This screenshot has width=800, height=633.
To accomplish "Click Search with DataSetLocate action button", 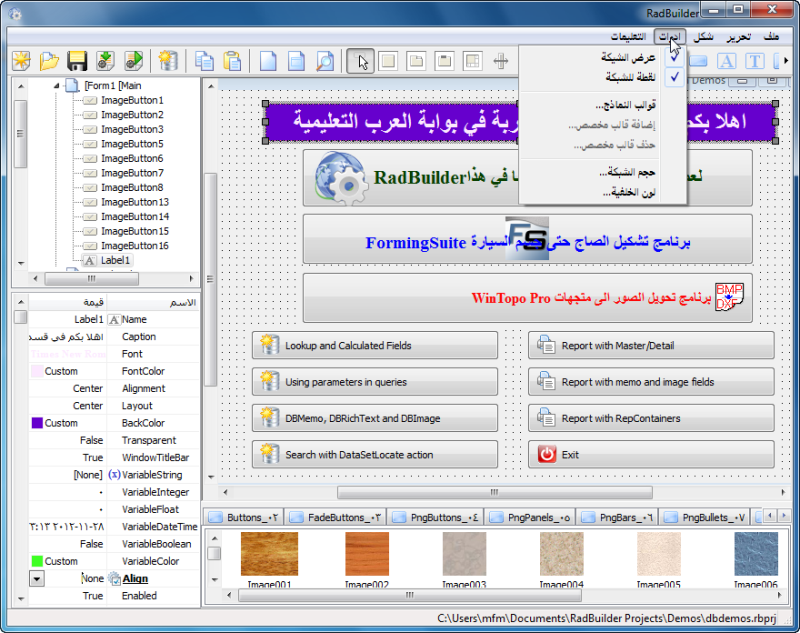I will tap(374, 454).
